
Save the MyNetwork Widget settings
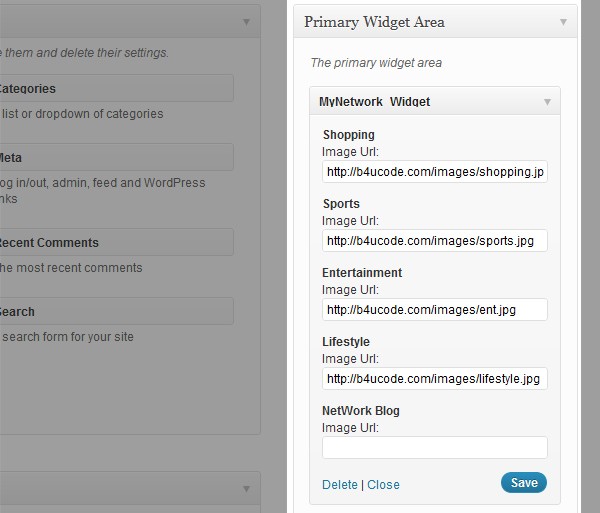coord(524,482)
